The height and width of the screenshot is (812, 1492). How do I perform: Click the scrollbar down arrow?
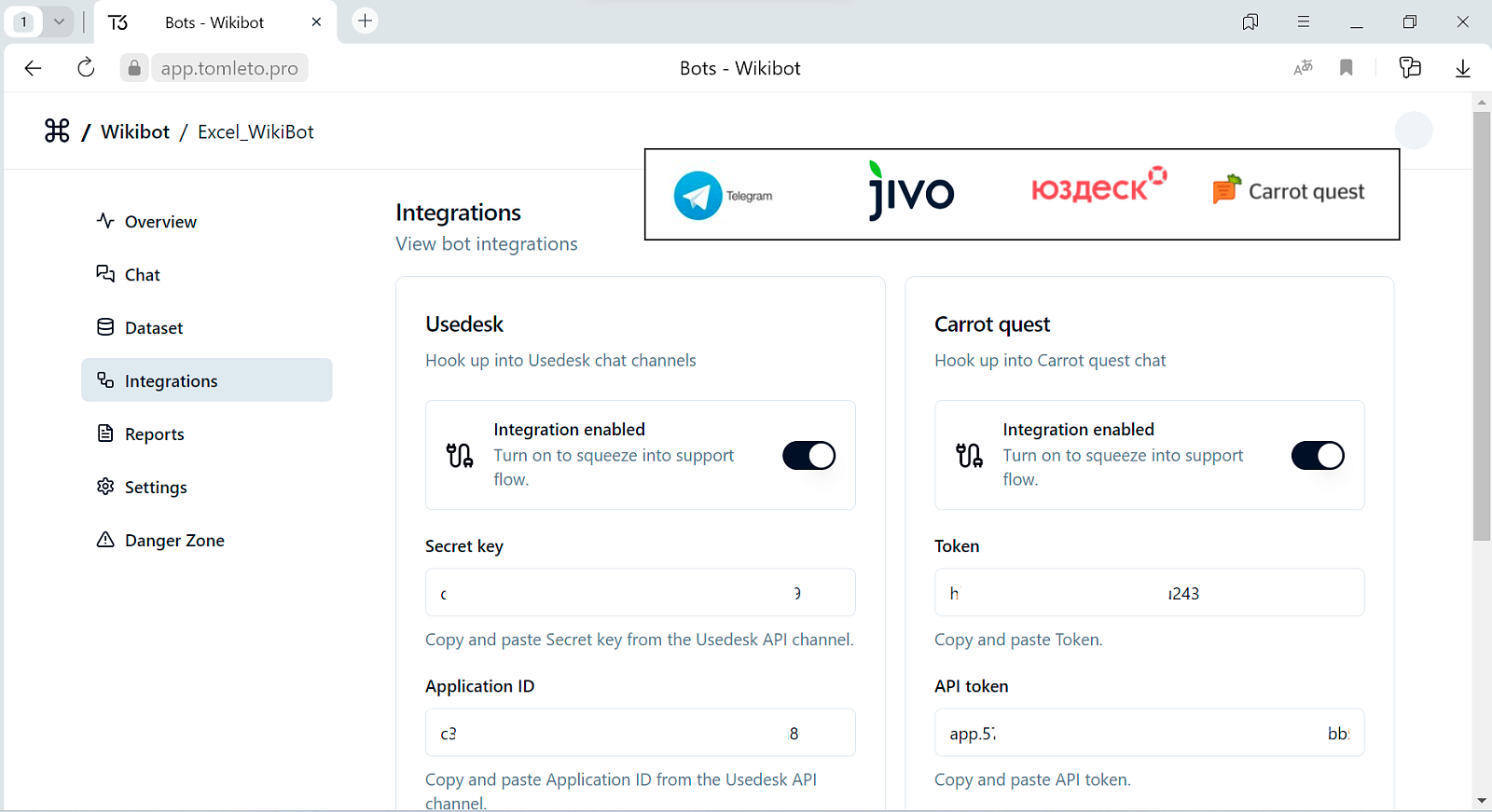pyautogui.click(x=1482, y=801)
